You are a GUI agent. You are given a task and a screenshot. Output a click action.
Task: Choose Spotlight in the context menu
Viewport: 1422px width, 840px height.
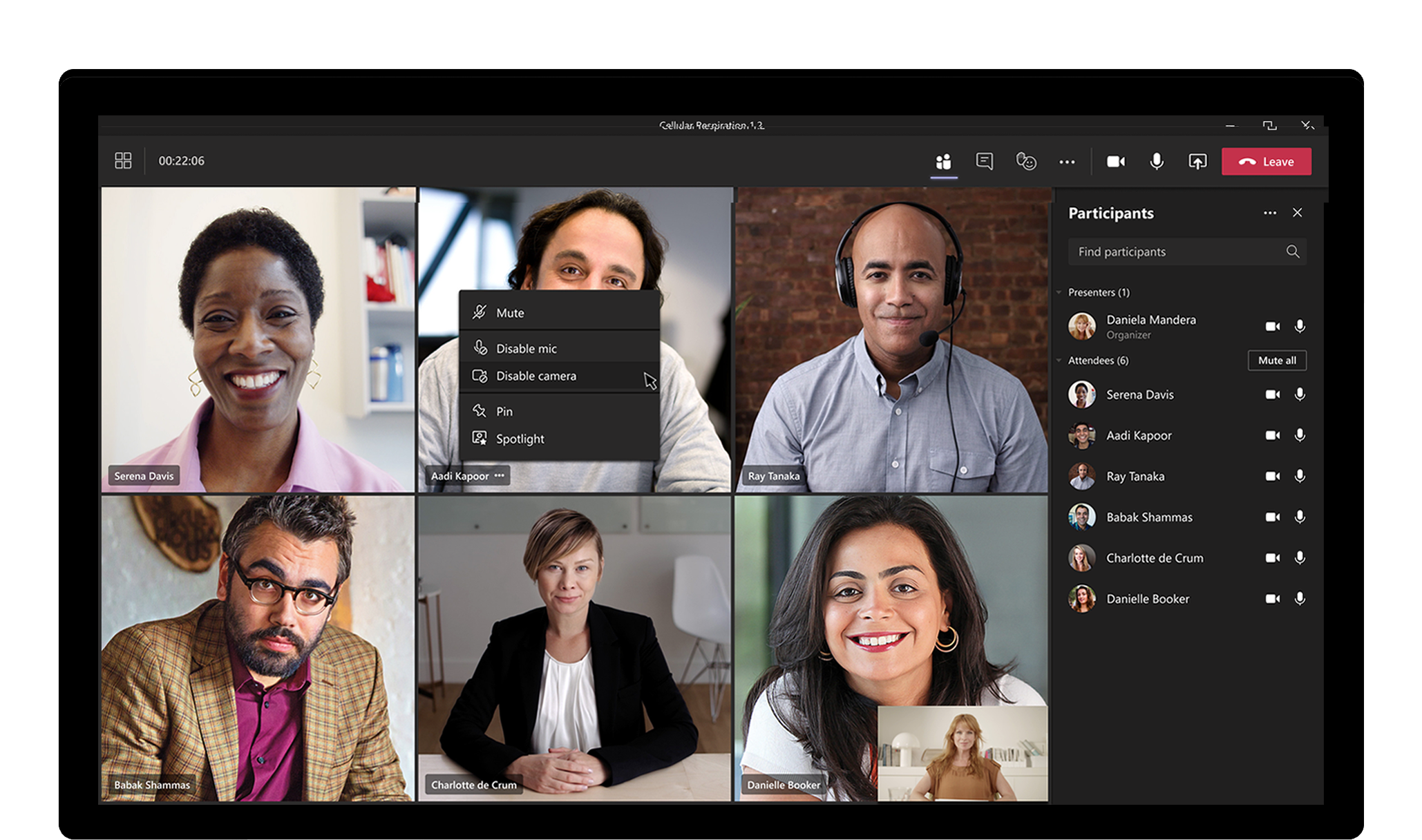[x=520, y=439]
